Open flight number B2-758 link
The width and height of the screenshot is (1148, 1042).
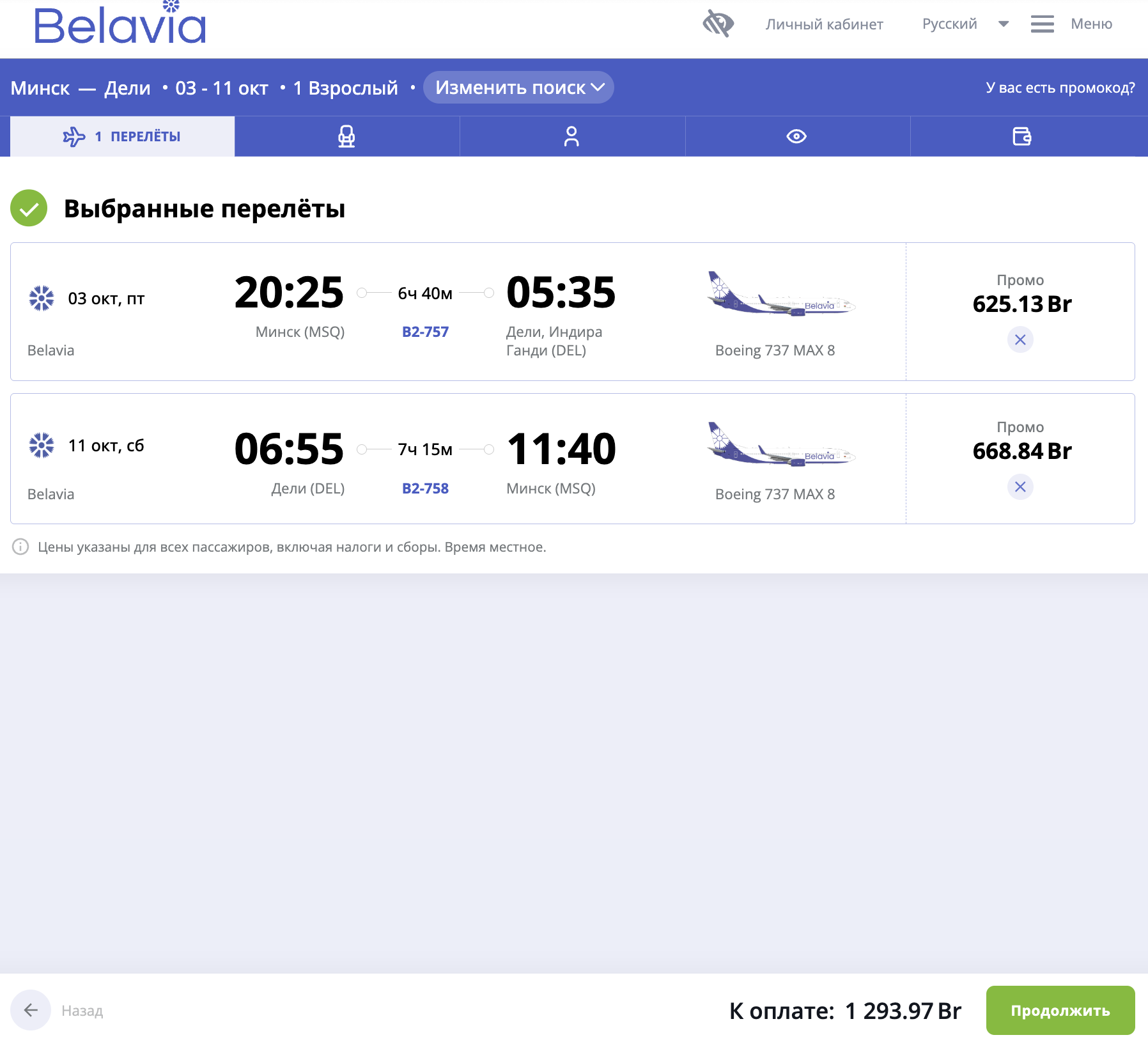(425, 488)
